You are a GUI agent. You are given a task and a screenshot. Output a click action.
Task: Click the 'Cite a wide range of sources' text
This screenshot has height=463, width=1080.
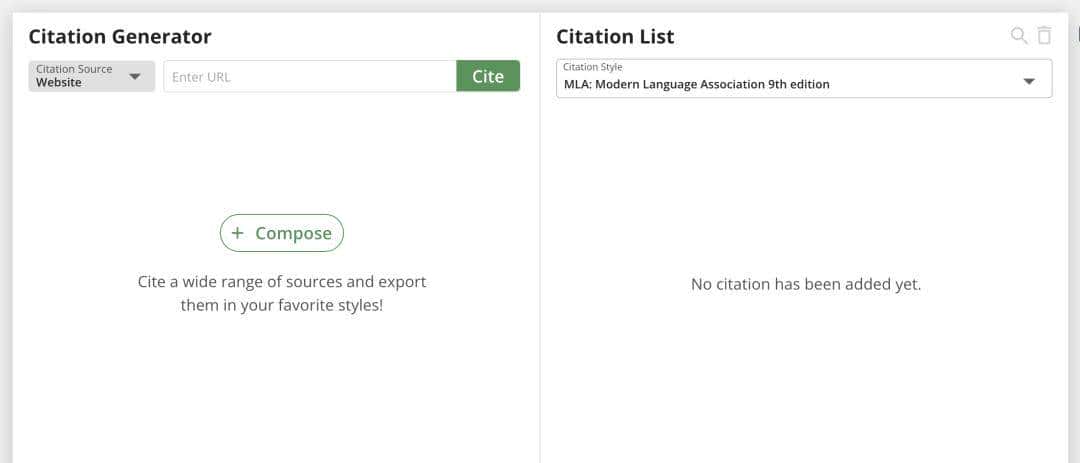pos(281,282)
